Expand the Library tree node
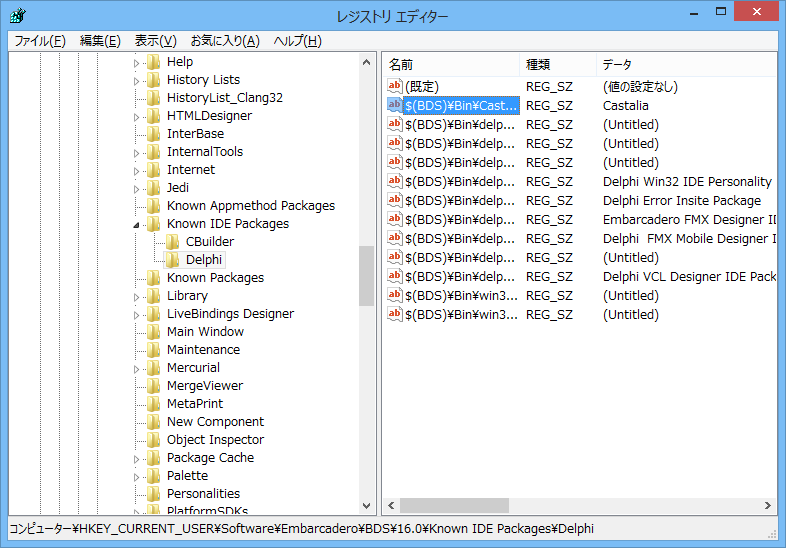Image resolution: width=786 pixels, height=548 pixels. pos(137,296)
